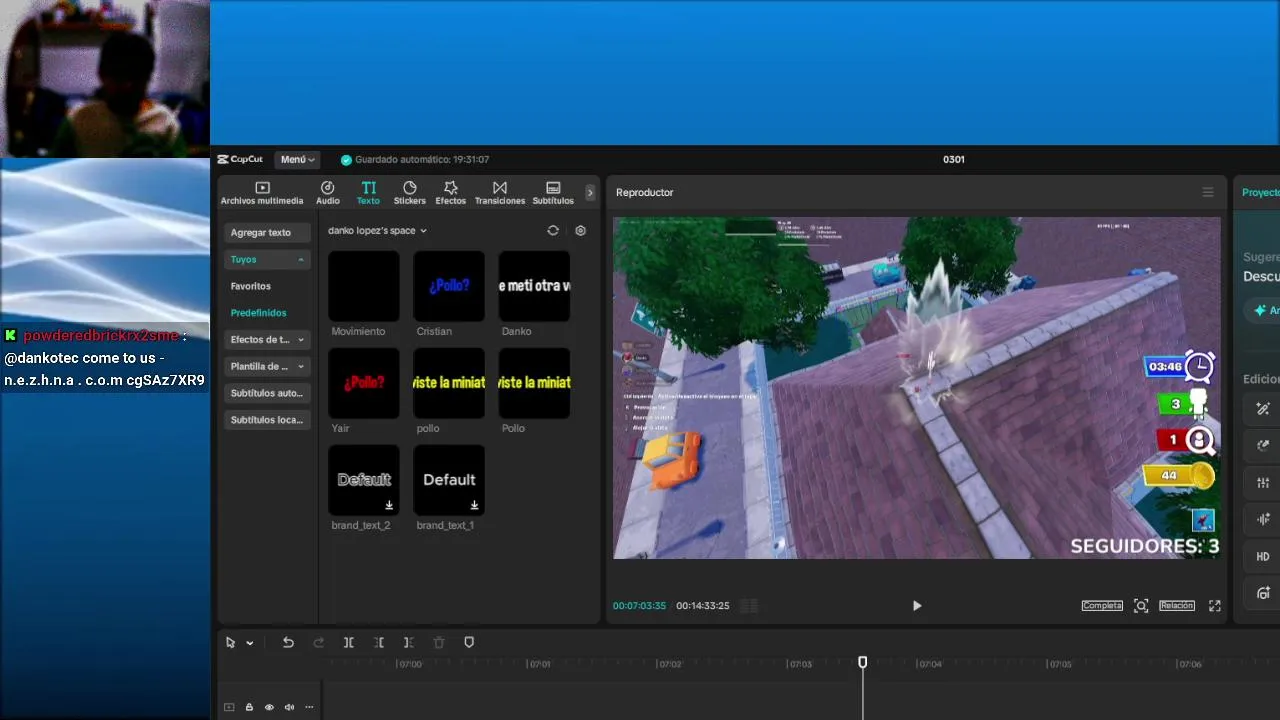The image size is (1280, 720).
Task: Click the Relación aspect ratio button
Action: pos(1177,605)
